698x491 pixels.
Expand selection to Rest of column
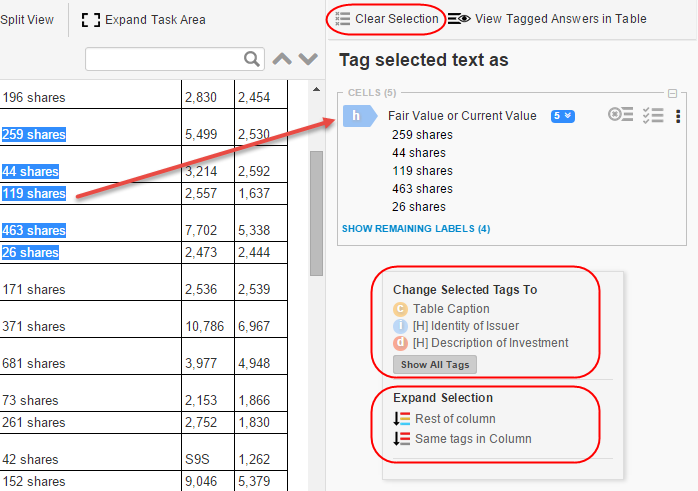(x=455, y=419)
